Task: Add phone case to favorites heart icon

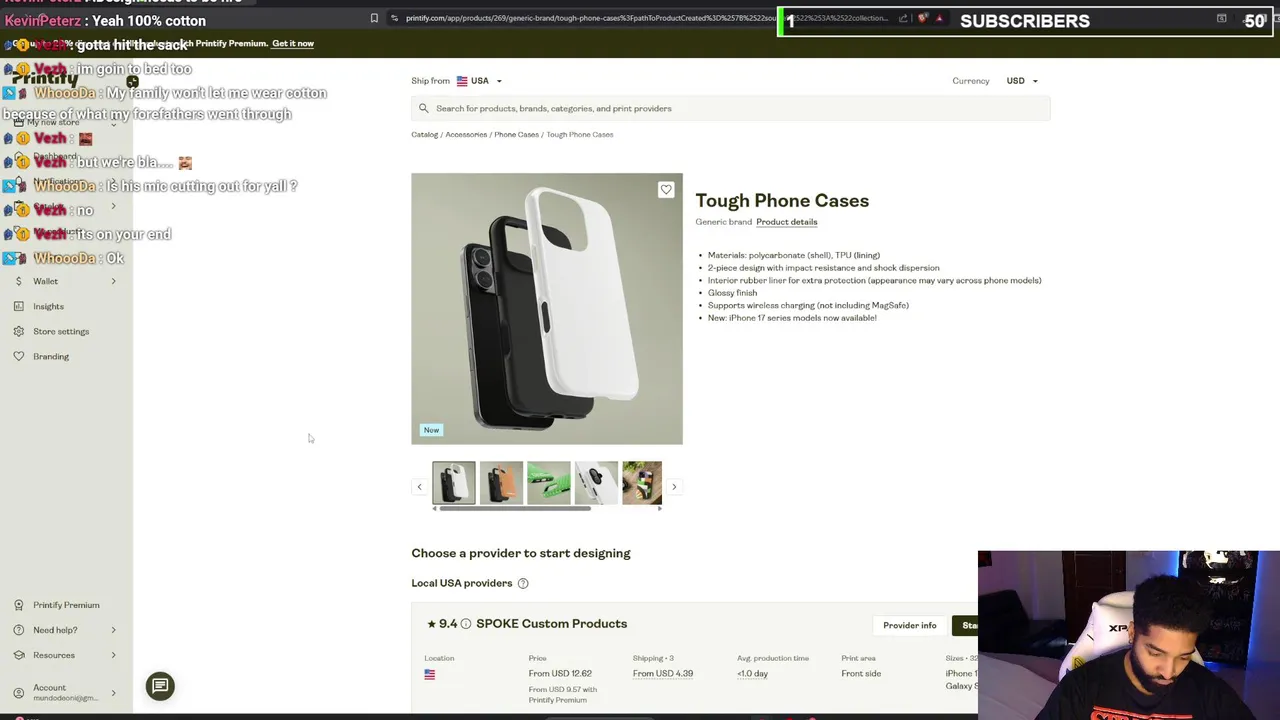Action: click(x=666, y=189)
